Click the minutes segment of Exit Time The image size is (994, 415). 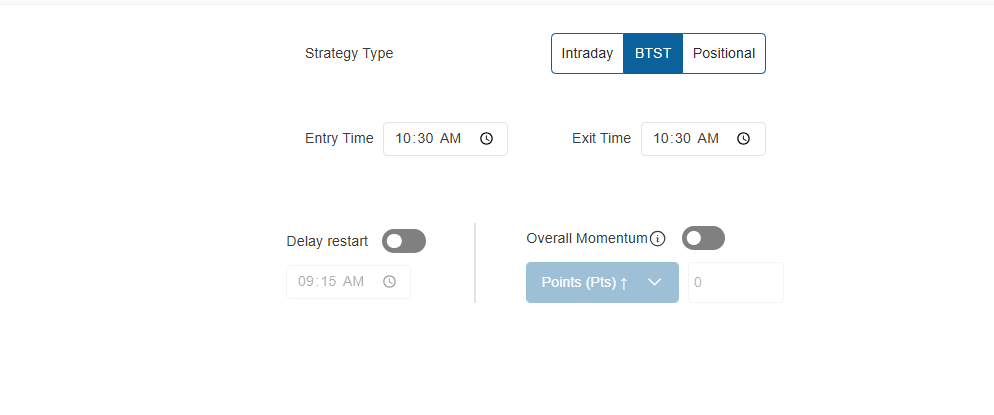[x=682, y=139]
